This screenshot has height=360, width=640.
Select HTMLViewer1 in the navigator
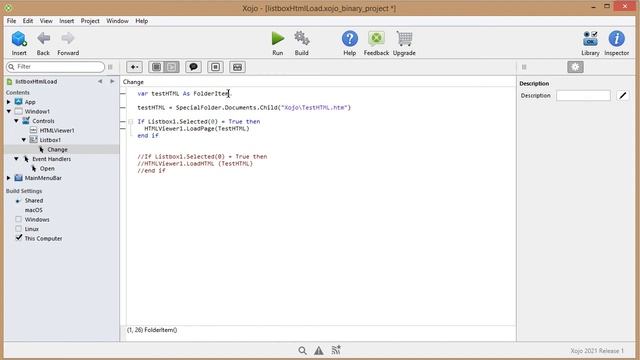pyautogui.click(x=57, y=131)
